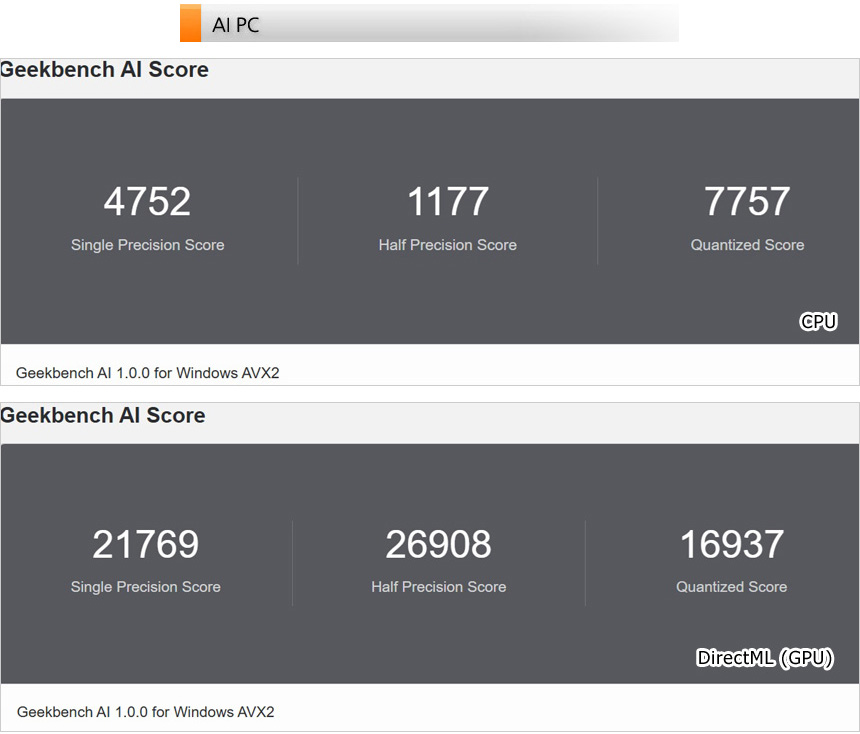
Task: Click the CPU overlay label
Action: click(818, 321)
